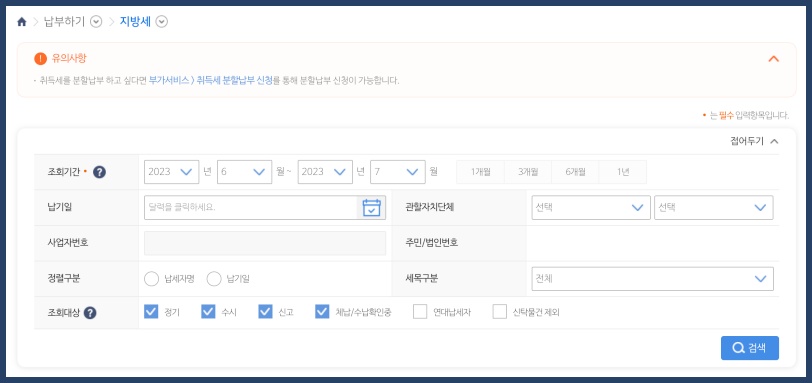Set period to 1년

(623, 172)
